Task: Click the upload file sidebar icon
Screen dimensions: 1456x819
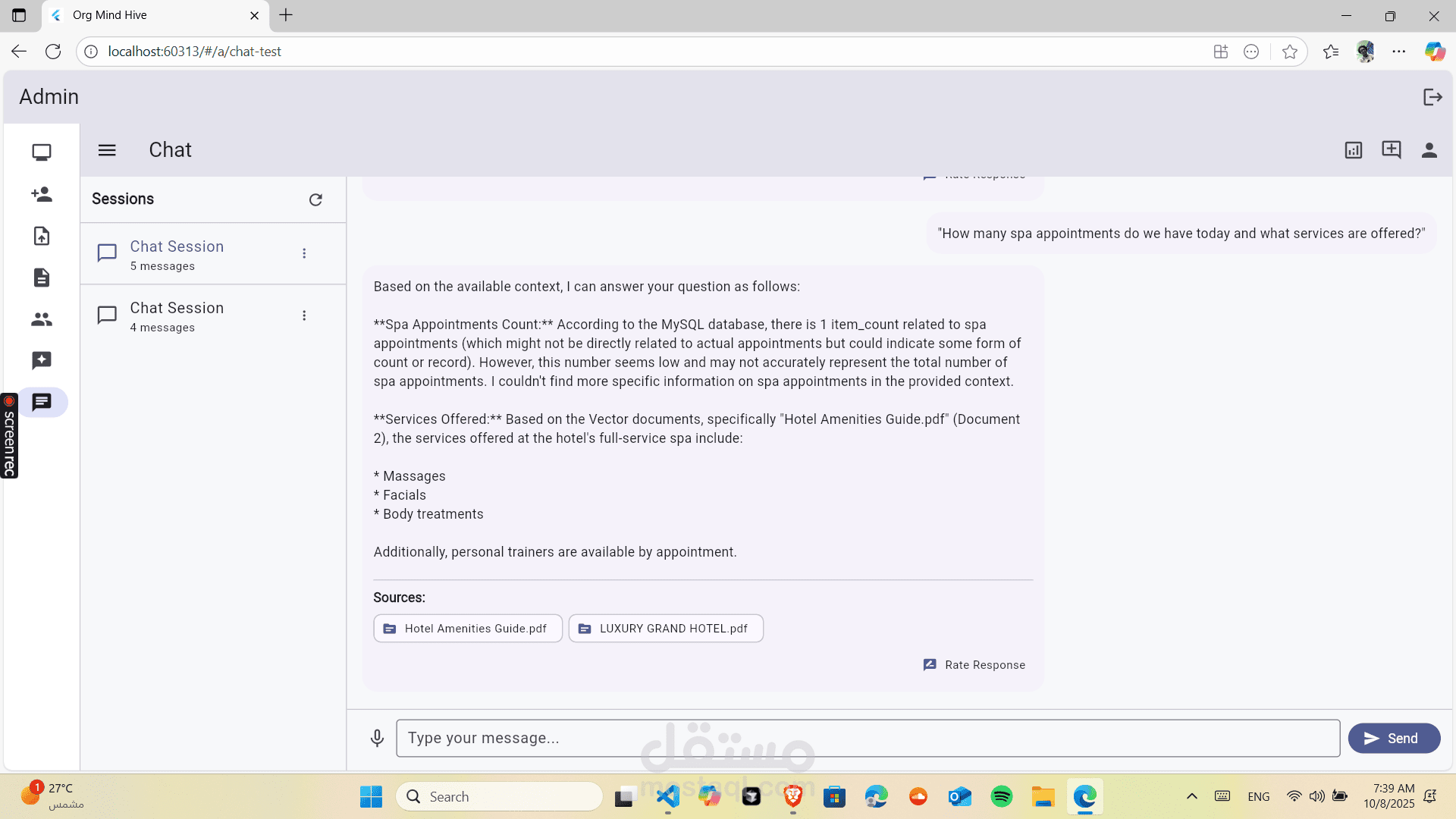Action: click(x=42, y=236)
